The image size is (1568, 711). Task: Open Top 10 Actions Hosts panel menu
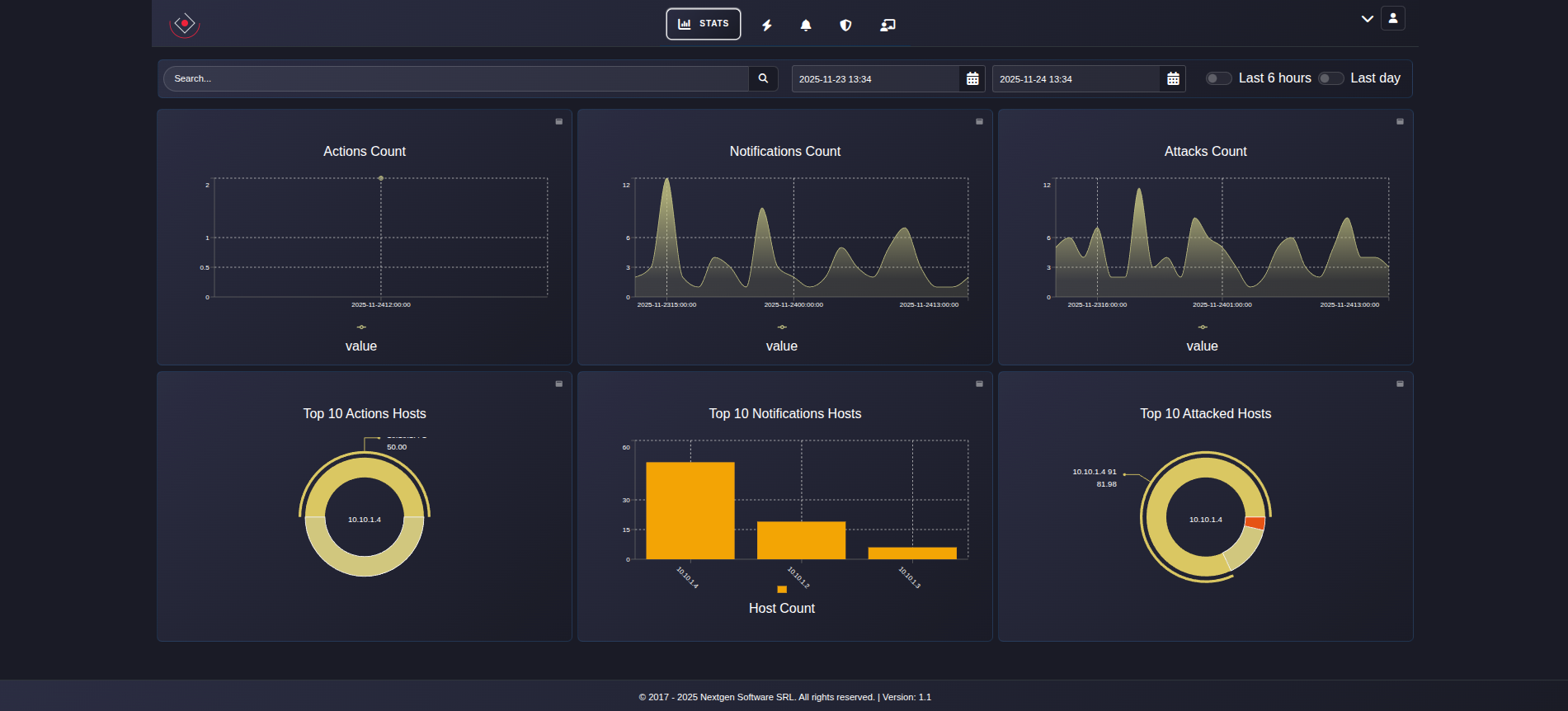click(x=558, y=384)
